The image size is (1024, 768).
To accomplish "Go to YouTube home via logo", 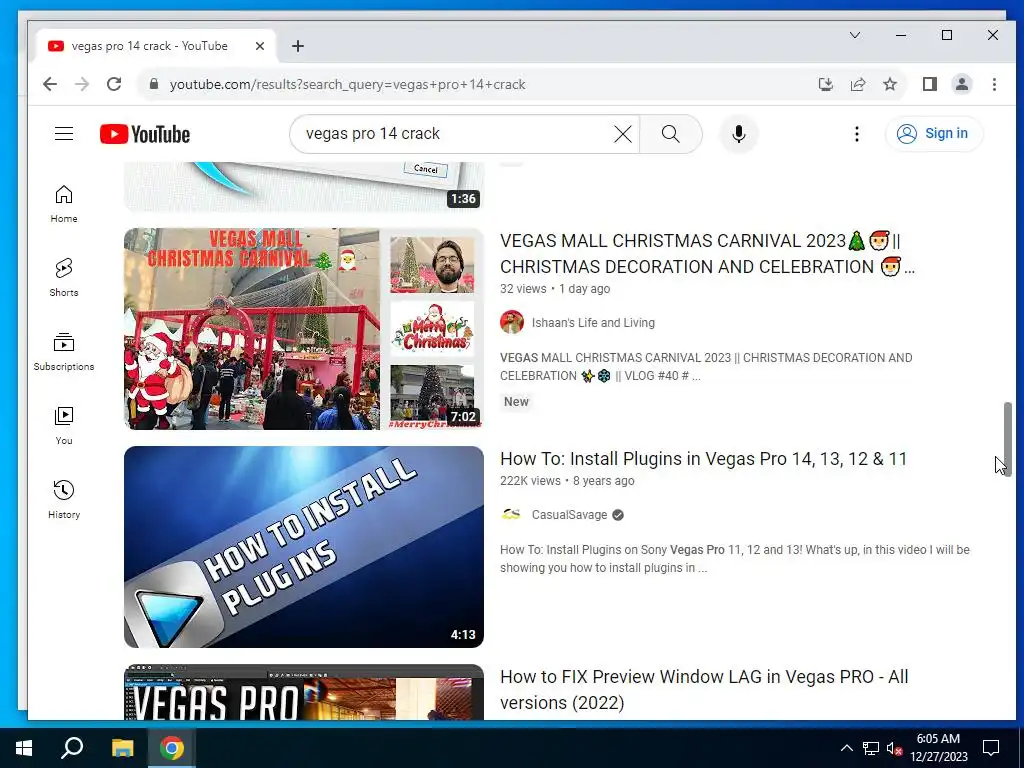I will click(145, 134).
